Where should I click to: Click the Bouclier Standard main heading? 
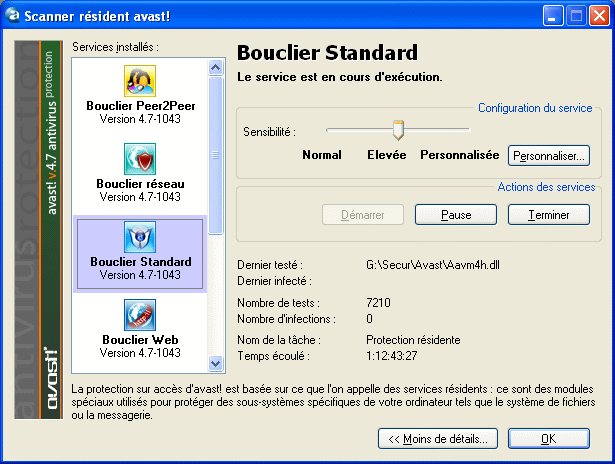[328, 53]
